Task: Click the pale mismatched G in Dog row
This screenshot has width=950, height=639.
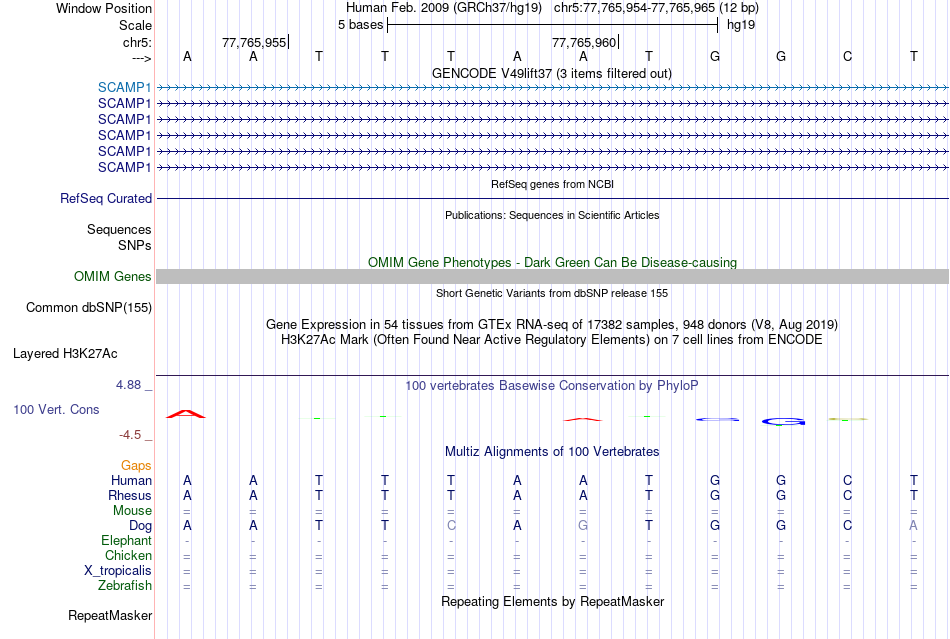Action: (x=583, y=526)
